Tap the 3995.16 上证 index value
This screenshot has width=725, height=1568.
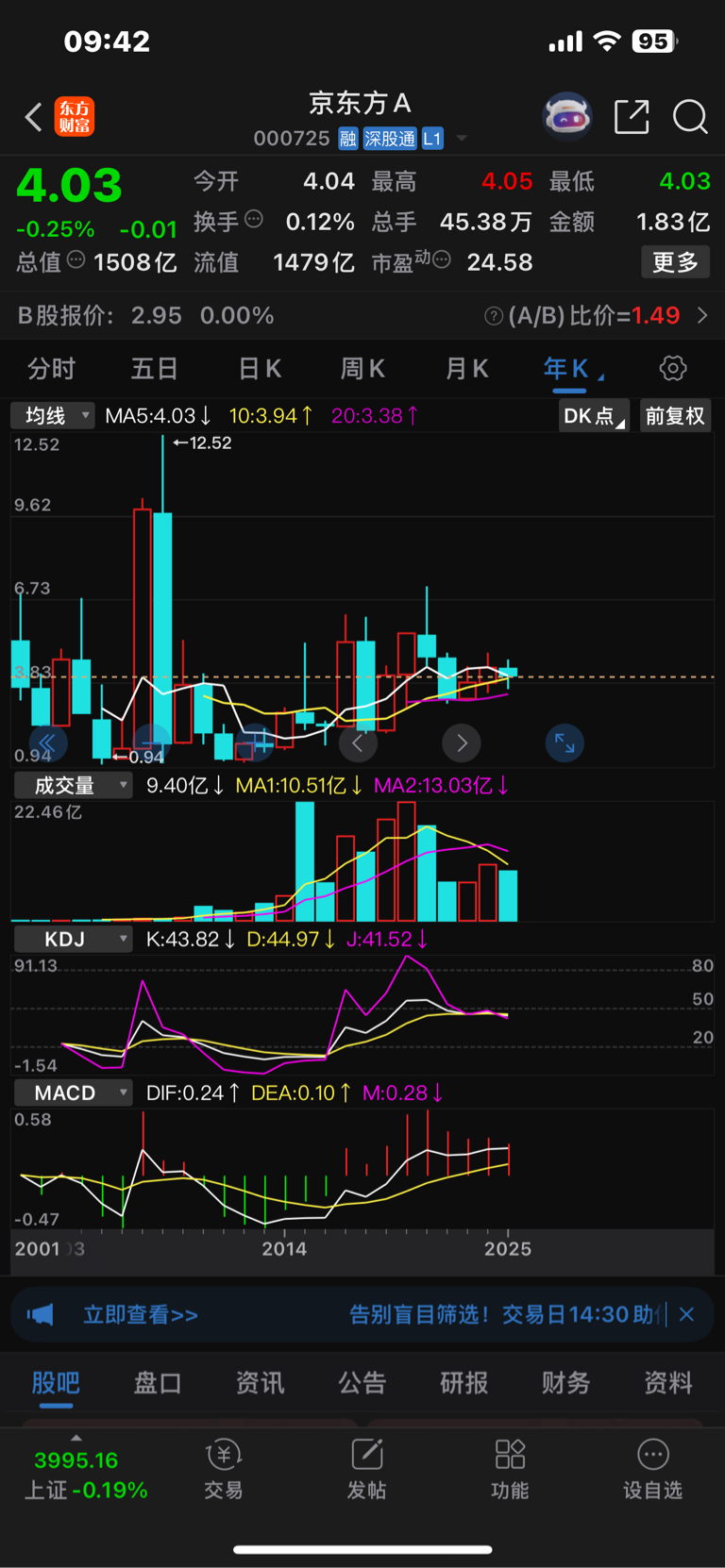(76, 1460)
